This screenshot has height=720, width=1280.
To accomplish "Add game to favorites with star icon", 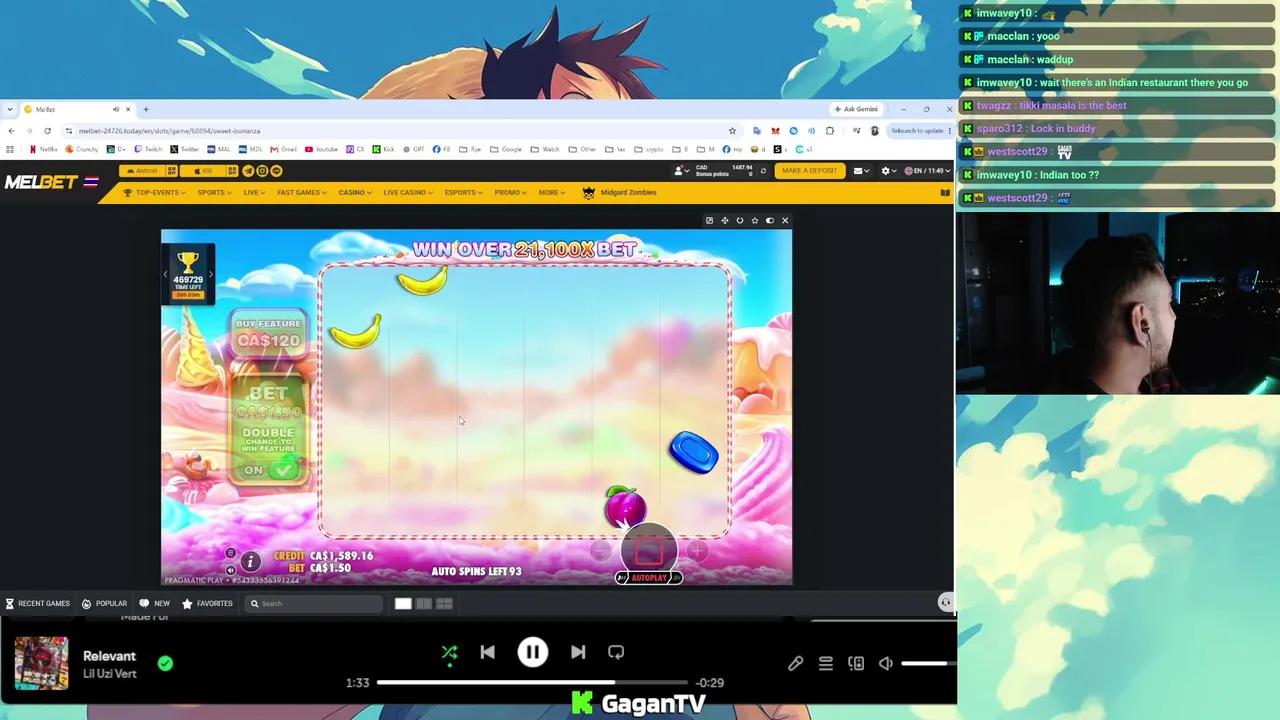I will tap(755, 220).
